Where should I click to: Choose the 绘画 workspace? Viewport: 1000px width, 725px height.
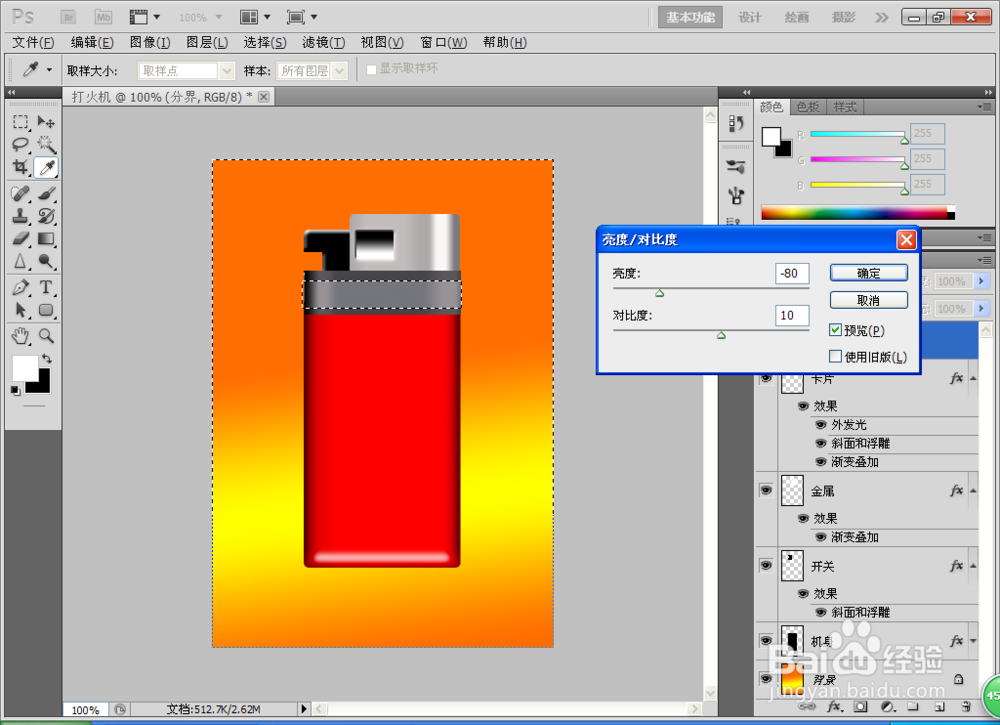point(797,17)
